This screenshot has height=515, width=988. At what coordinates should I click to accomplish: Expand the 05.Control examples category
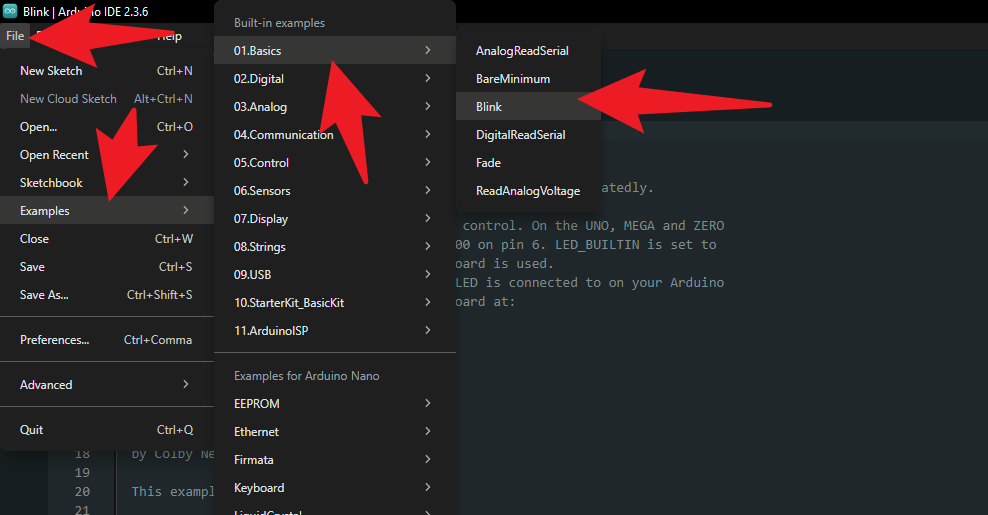(x=335, y=163)
